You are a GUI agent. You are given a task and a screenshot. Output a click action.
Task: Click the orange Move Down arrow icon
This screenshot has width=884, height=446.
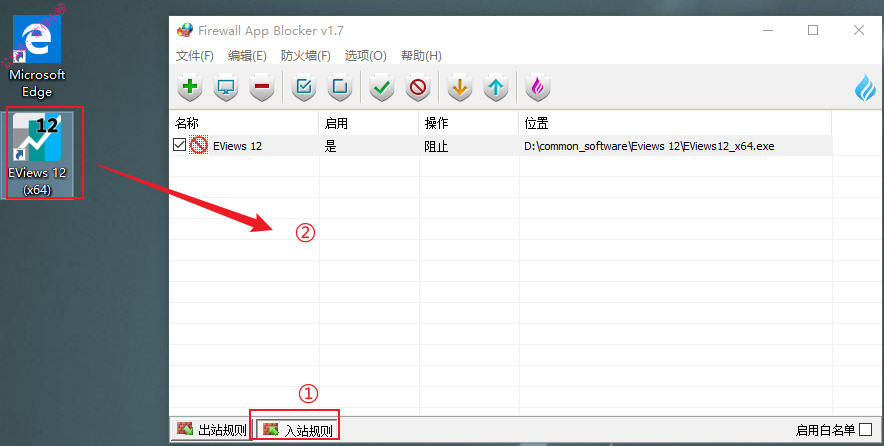(459, 87)
